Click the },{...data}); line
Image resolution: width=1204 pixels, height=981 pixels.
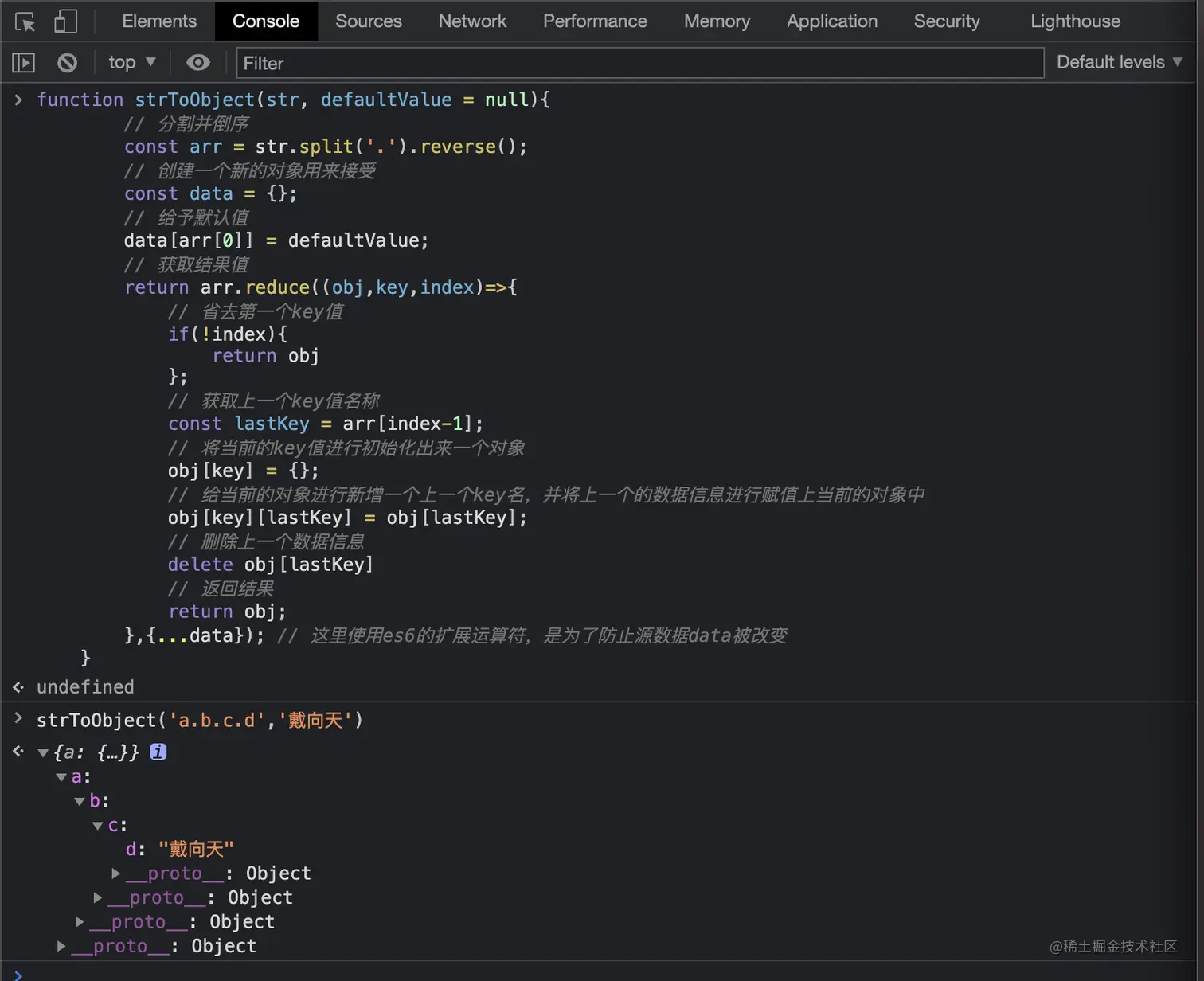tap(194, 635)
